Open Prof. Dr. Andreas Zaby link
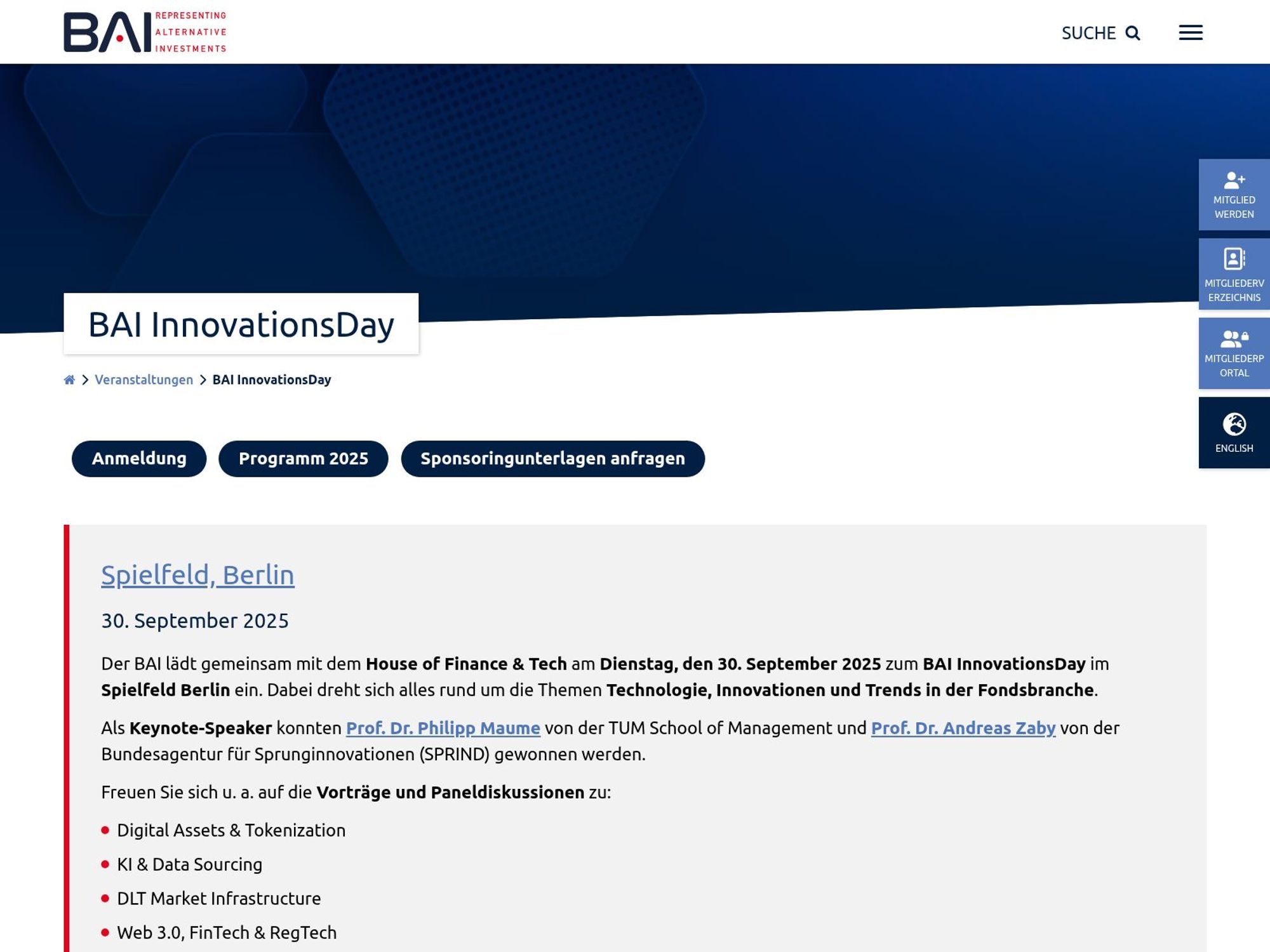 (963, 728)
